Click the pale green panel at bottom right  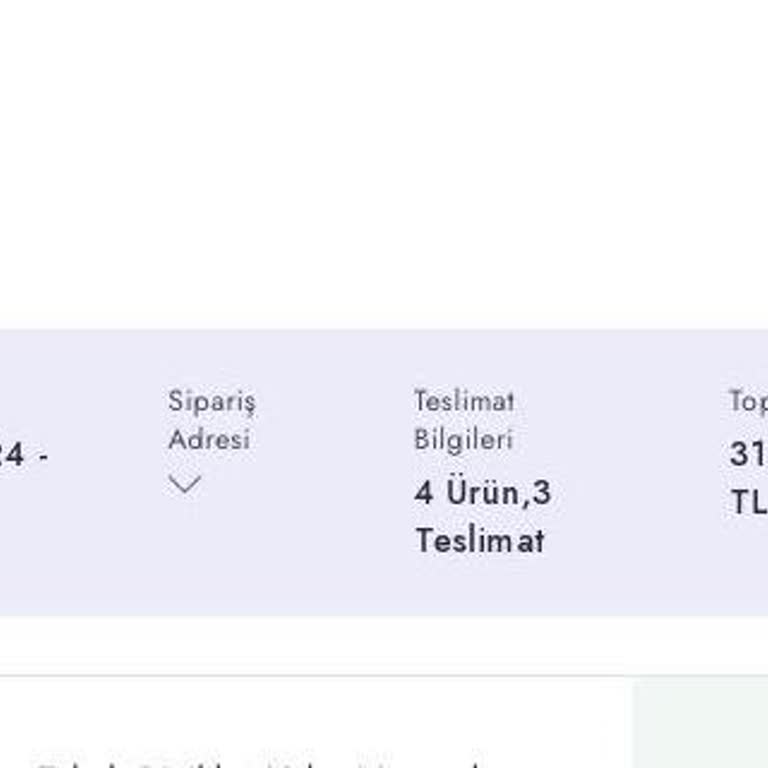coord(700,725)
